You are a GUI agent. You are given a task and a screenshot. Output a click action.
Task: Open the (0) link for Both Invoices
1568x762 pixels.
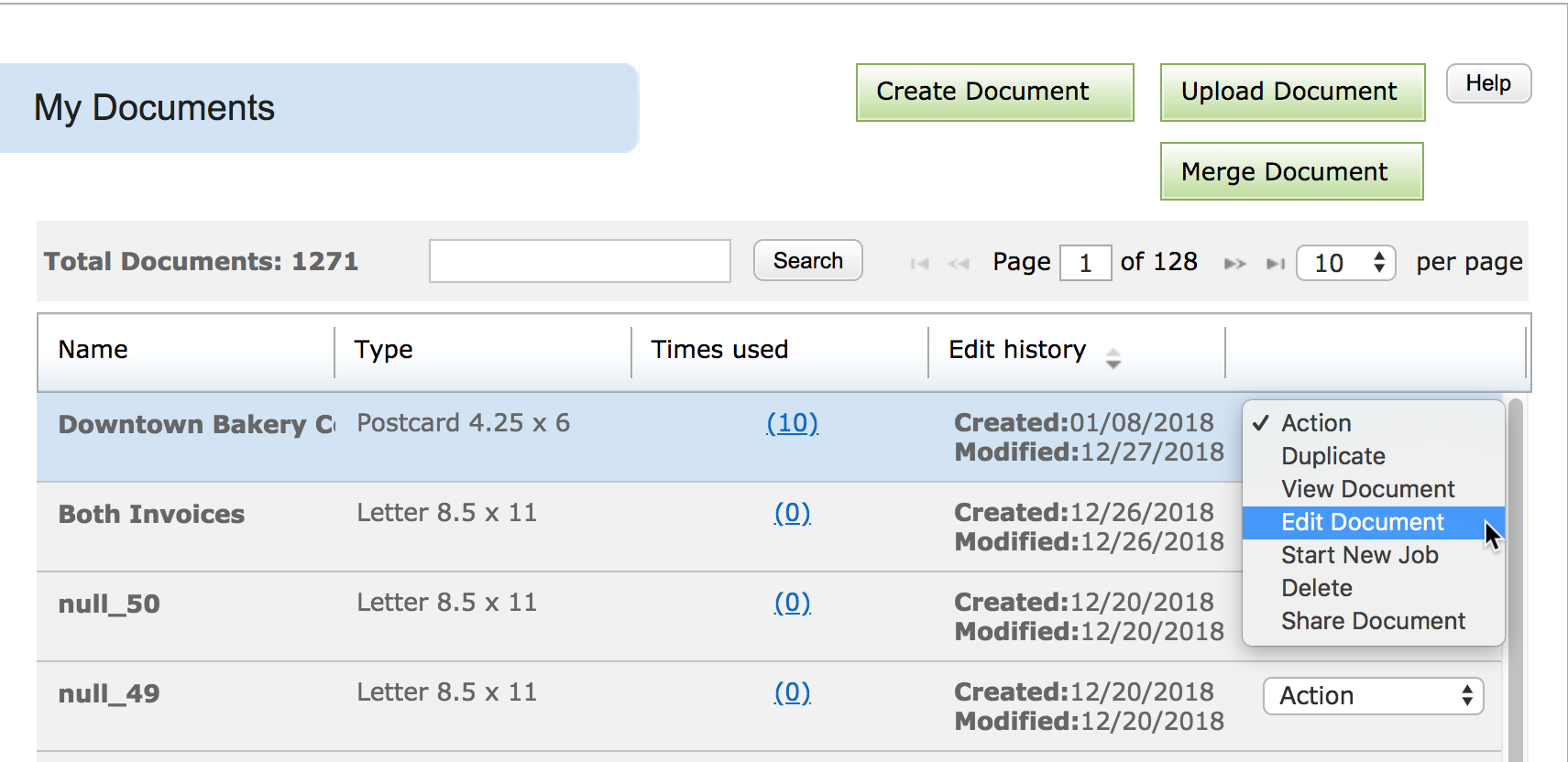click(x=793, y=513)
